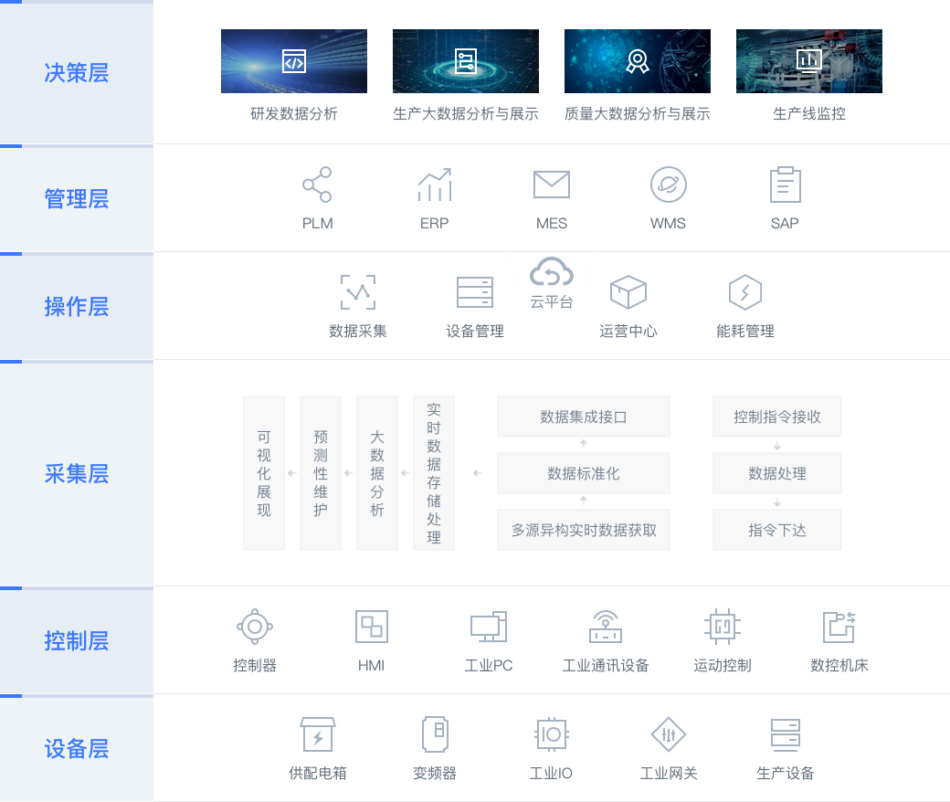Click the 云平台 label
Image resolution: width=950 pixels, height=802 pixels.
551,302
